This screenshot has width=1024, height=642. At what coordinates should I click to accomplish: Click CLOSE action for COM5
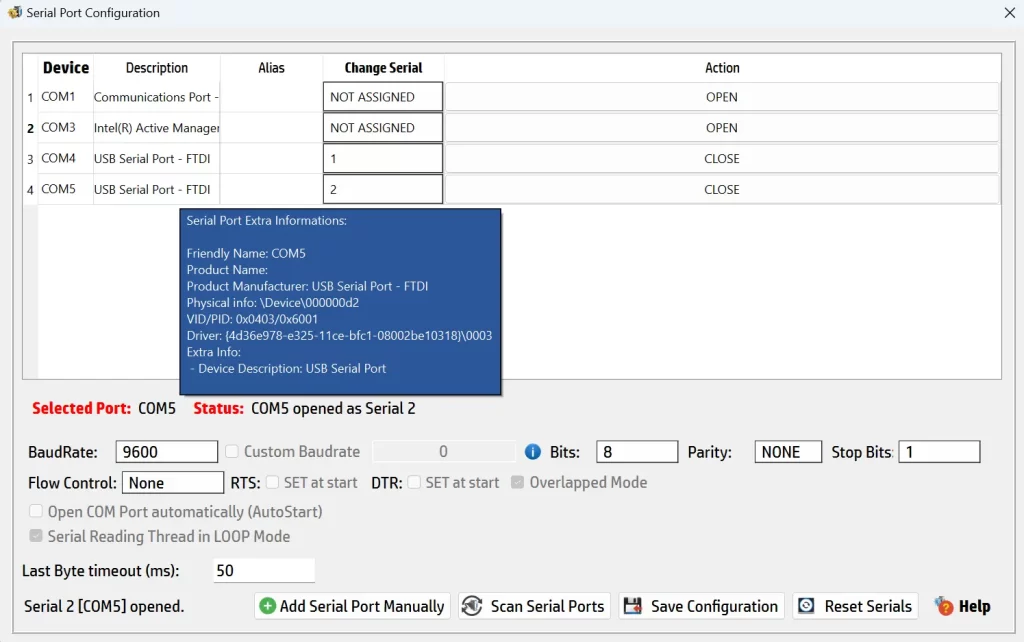point(722,189)
